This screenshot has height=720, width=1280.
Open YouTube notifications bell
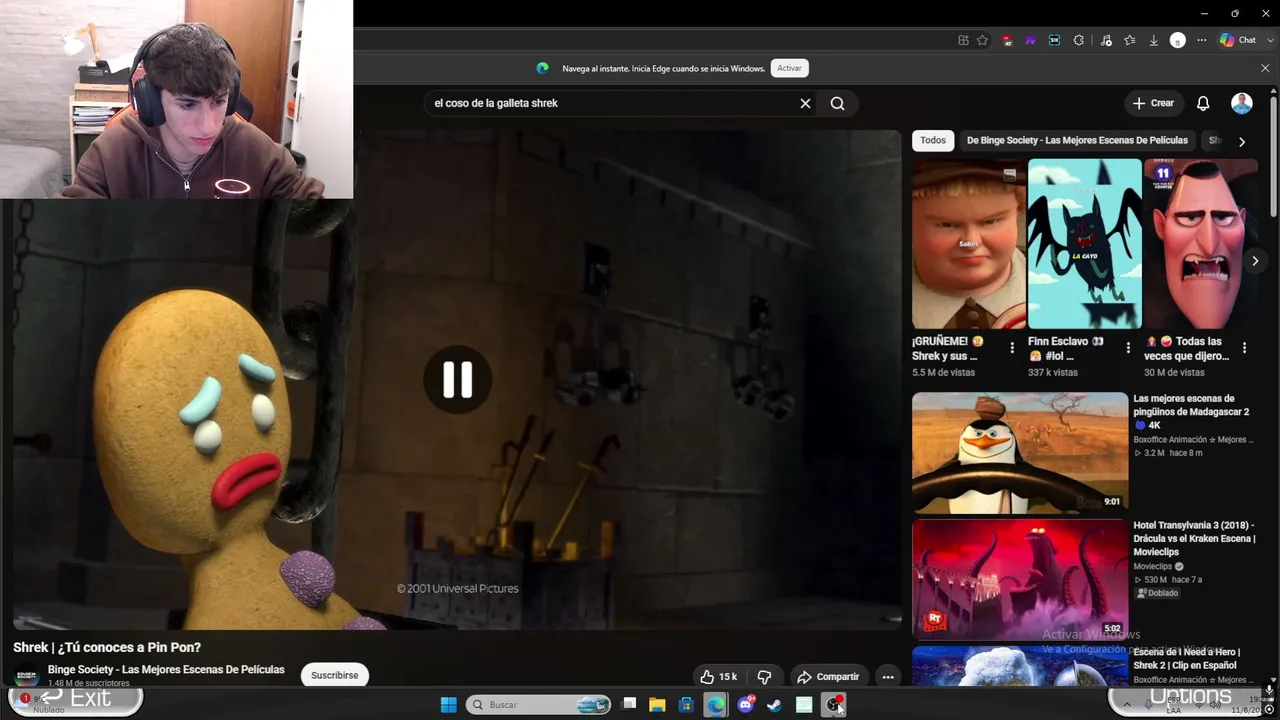point(1203,103)
